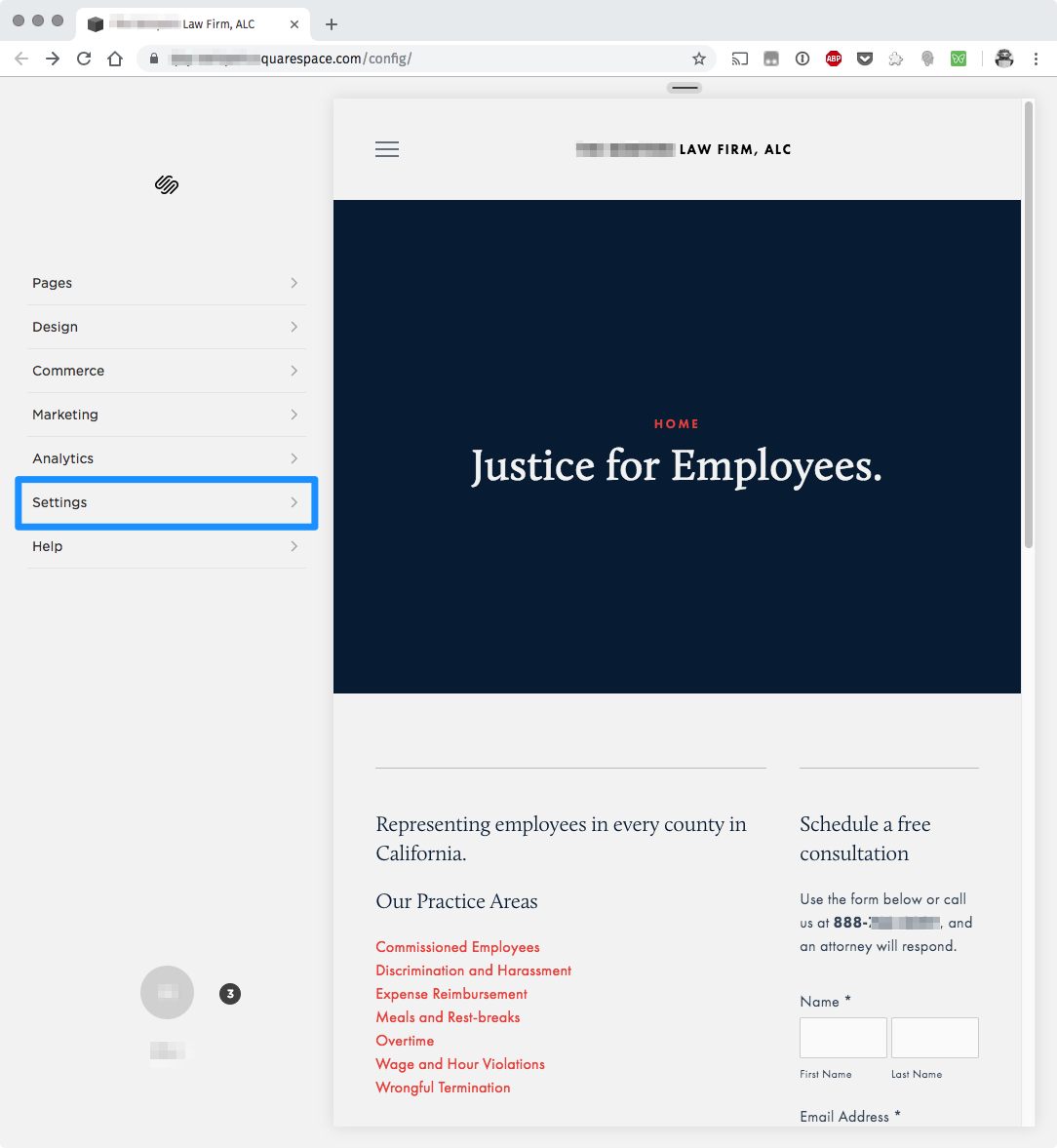Expand the Settings section chevron
1057x1148 pixels.
click(x=293, y=502)
